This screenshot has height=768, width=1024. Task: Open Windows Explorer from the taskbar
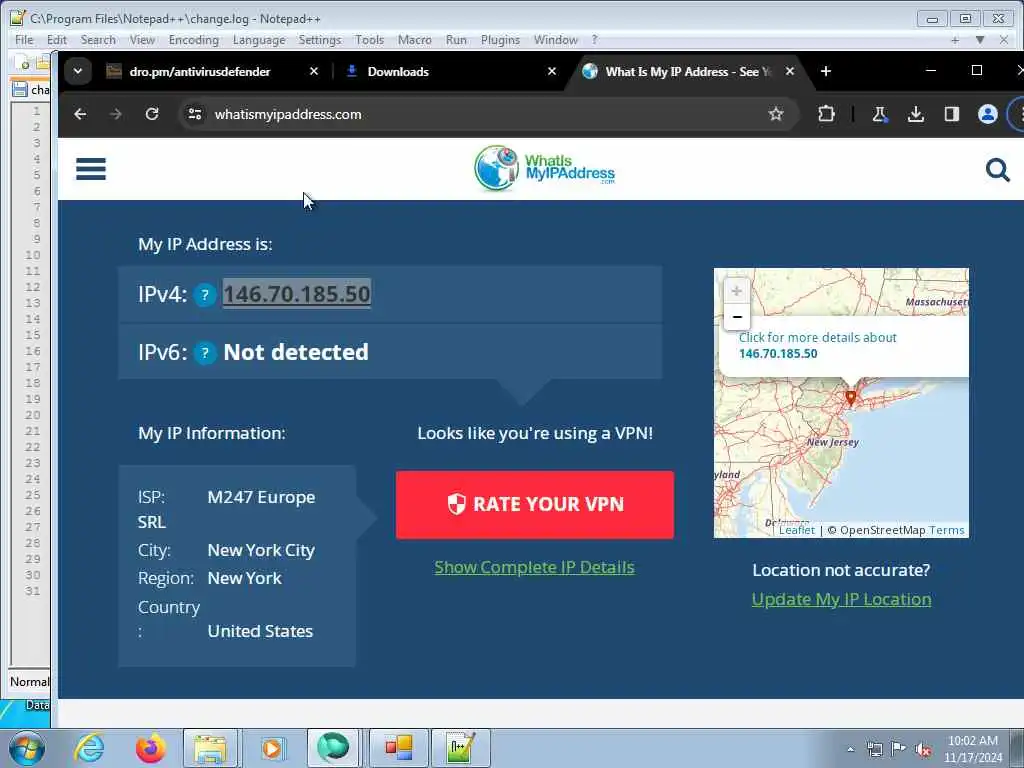point(210,748)
